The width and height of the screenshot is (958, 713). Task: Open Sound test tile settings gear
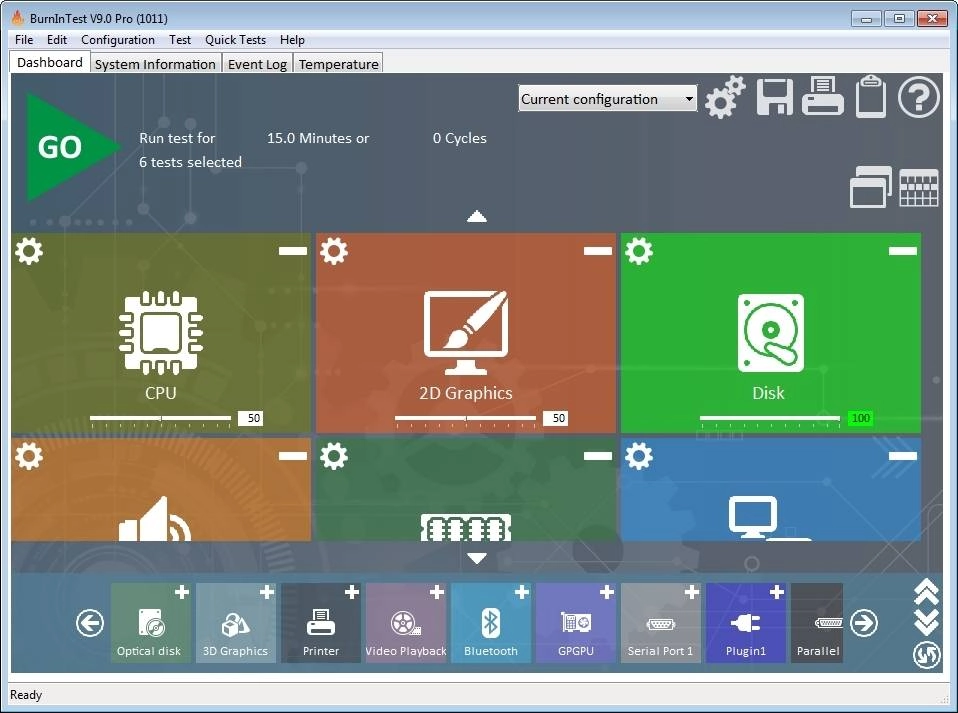29,456
